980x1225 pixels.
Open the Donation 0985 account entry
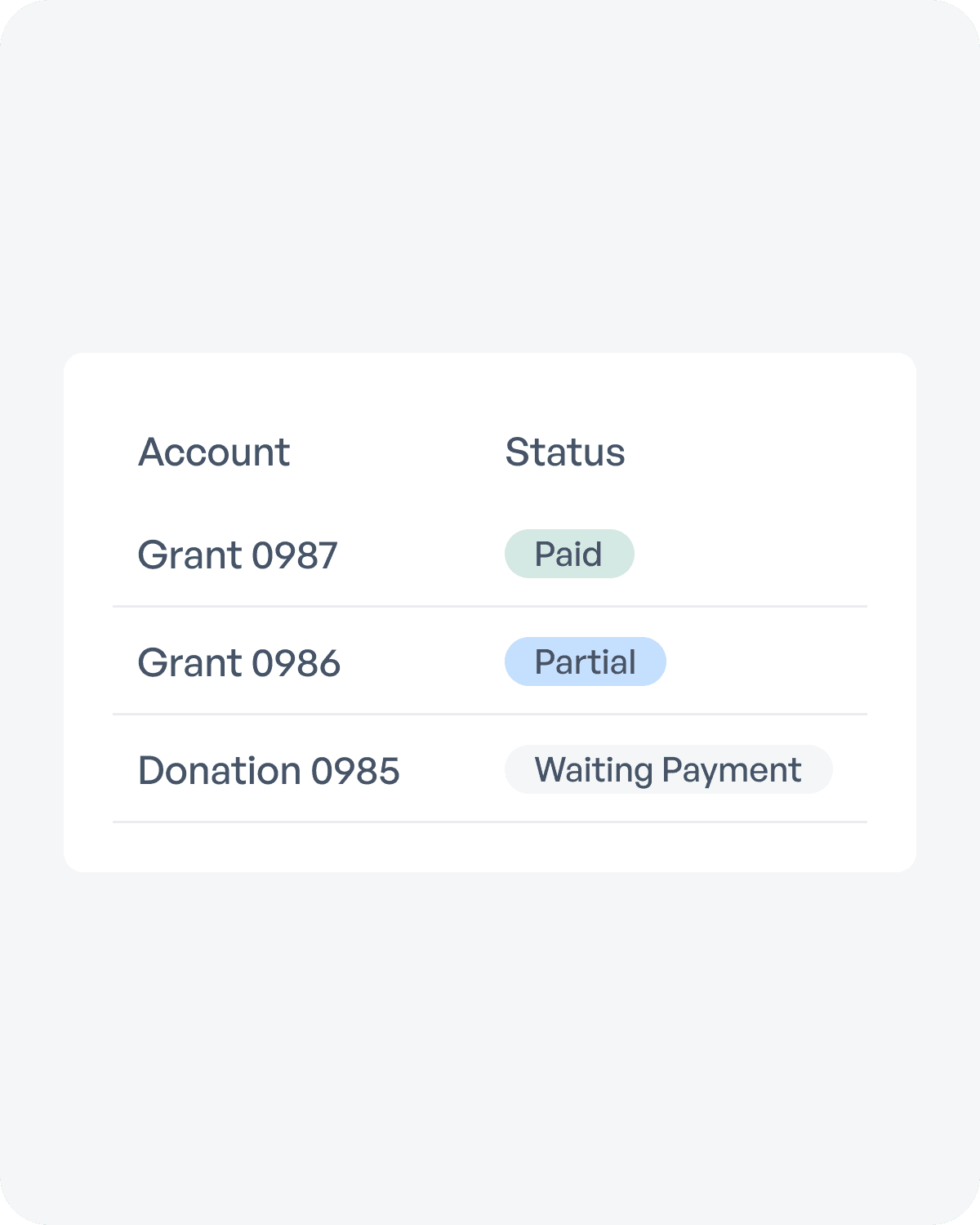[269, 770]
